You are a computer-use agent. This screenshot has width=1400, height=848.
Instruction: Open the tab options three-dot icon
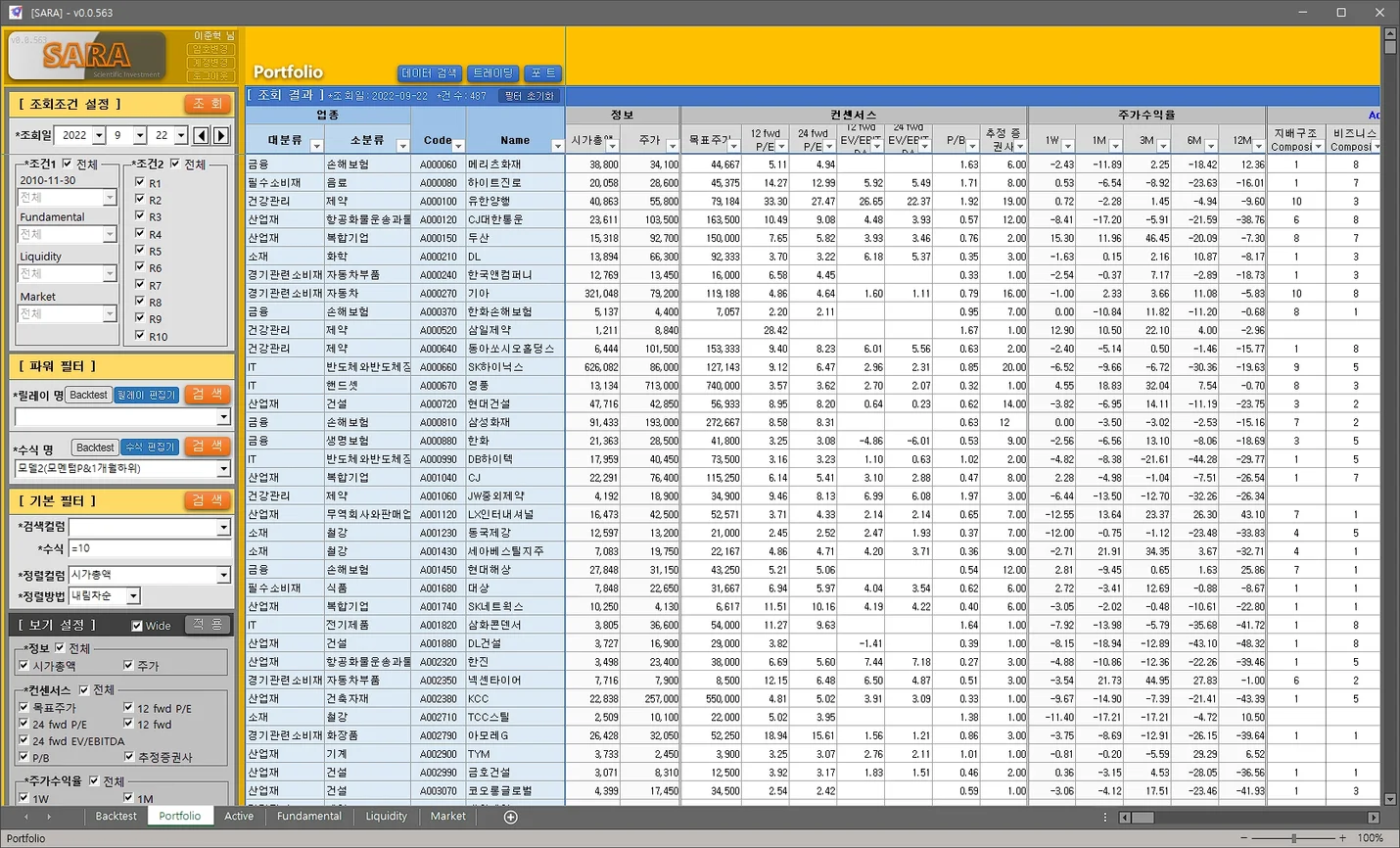pyautogui.click(x=1105, y=817)
